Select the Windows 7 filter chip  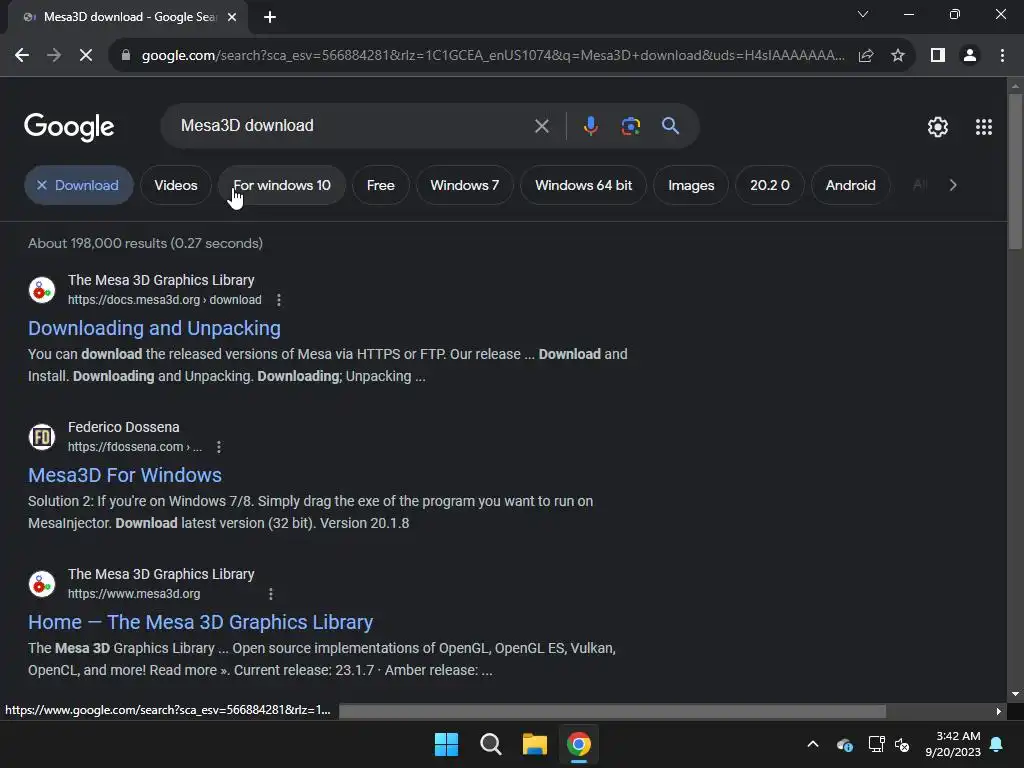(464, 185)
